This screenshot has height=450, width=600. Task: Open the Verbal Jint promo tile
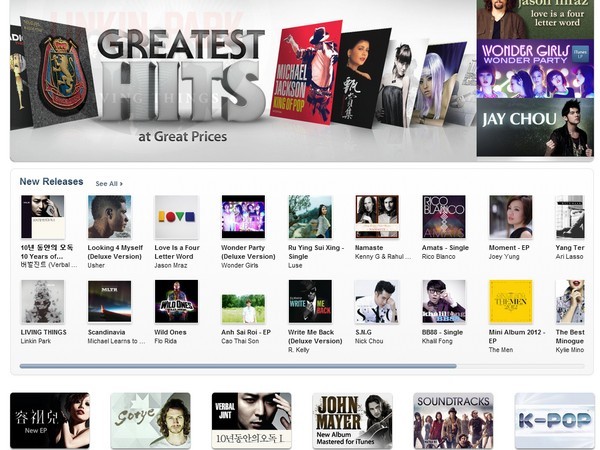[x=251, y=421]
